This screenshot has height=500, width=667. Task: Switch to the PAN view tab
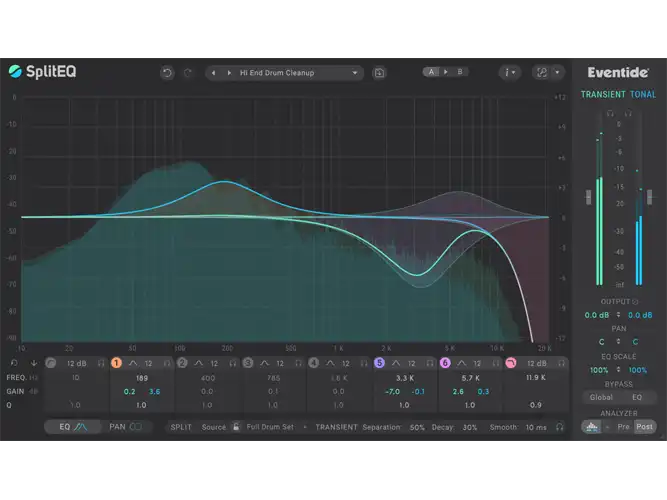[125, 427]
